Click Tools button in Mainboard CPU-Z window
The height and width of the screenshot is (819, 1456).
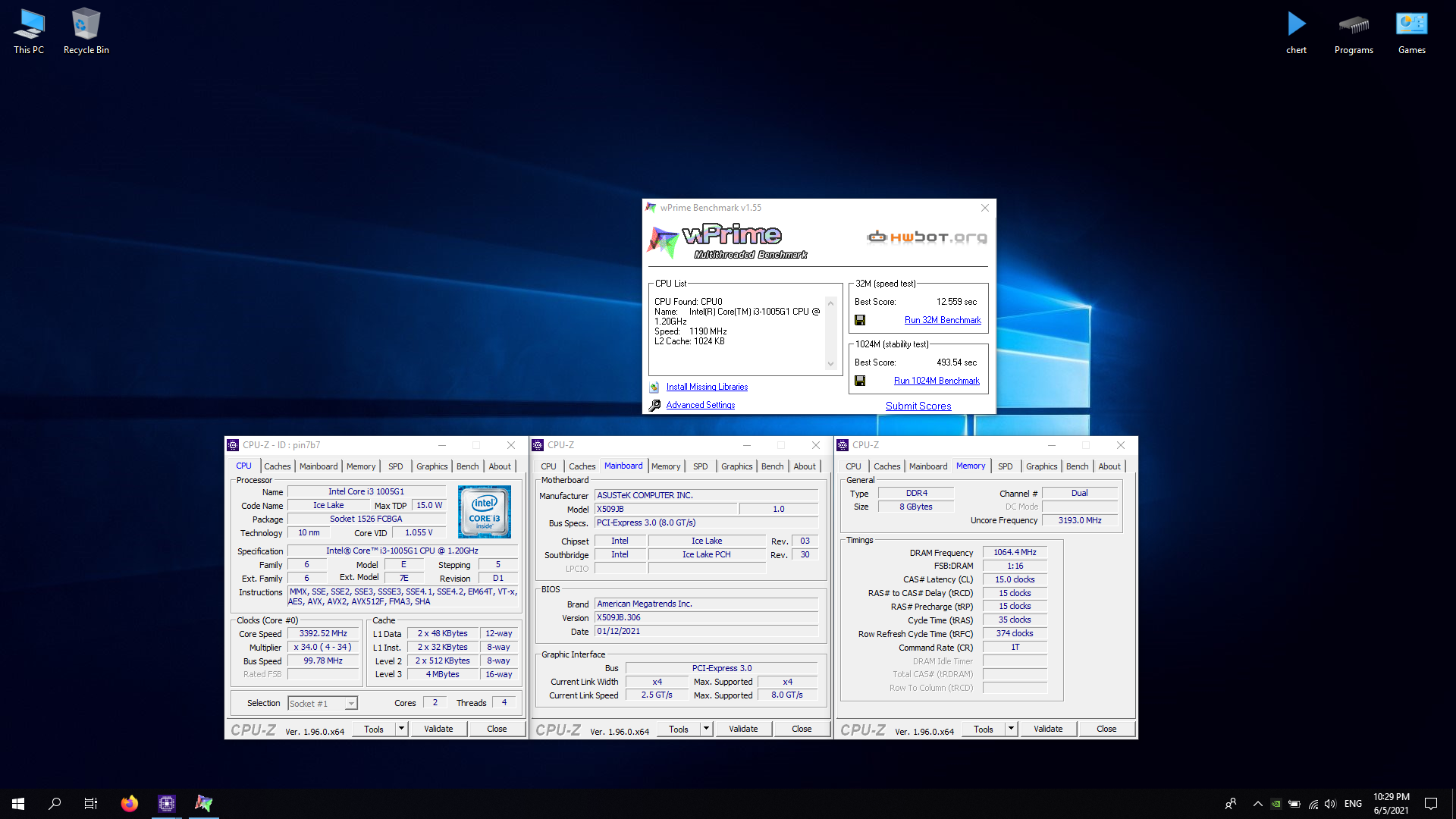(679, 729)
